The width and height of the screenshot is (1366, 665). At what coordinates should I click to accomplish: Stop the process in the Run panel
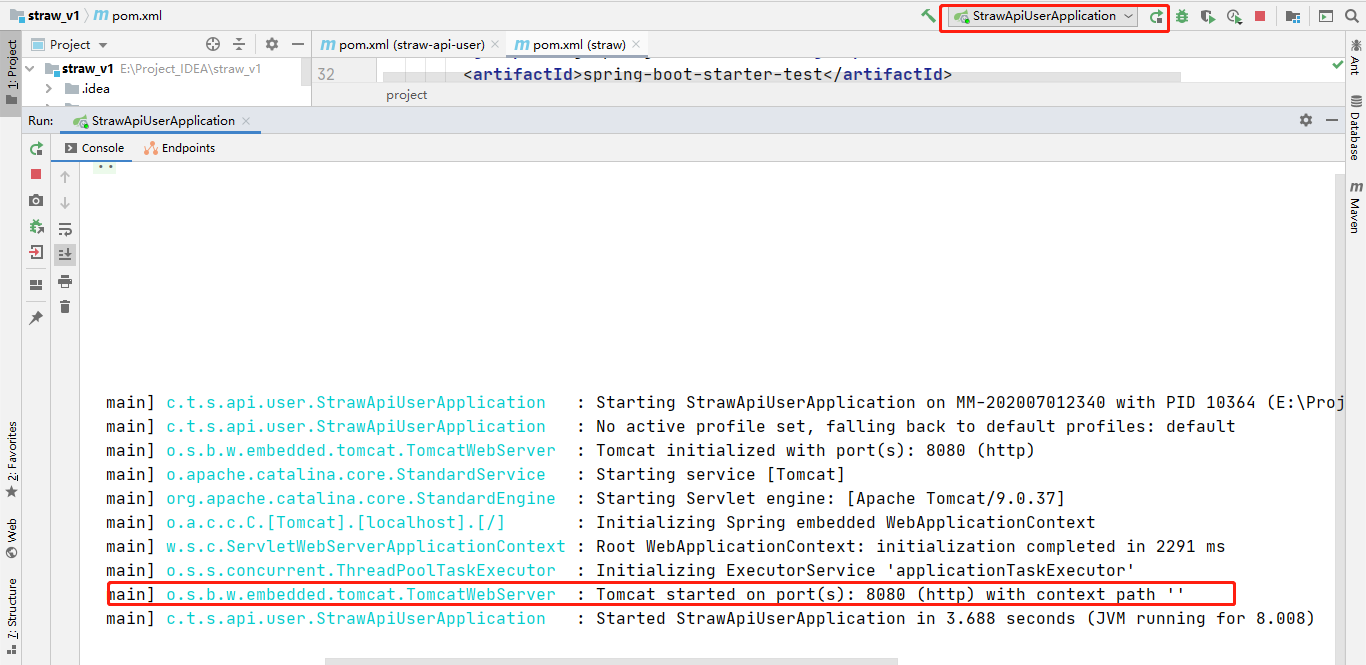coord(36,174)
